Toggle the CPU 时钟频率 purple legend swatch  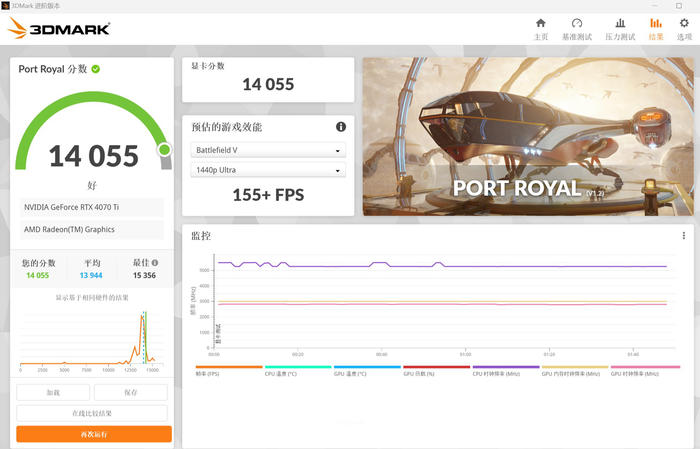pyautogui.click(x=505, y=367)
